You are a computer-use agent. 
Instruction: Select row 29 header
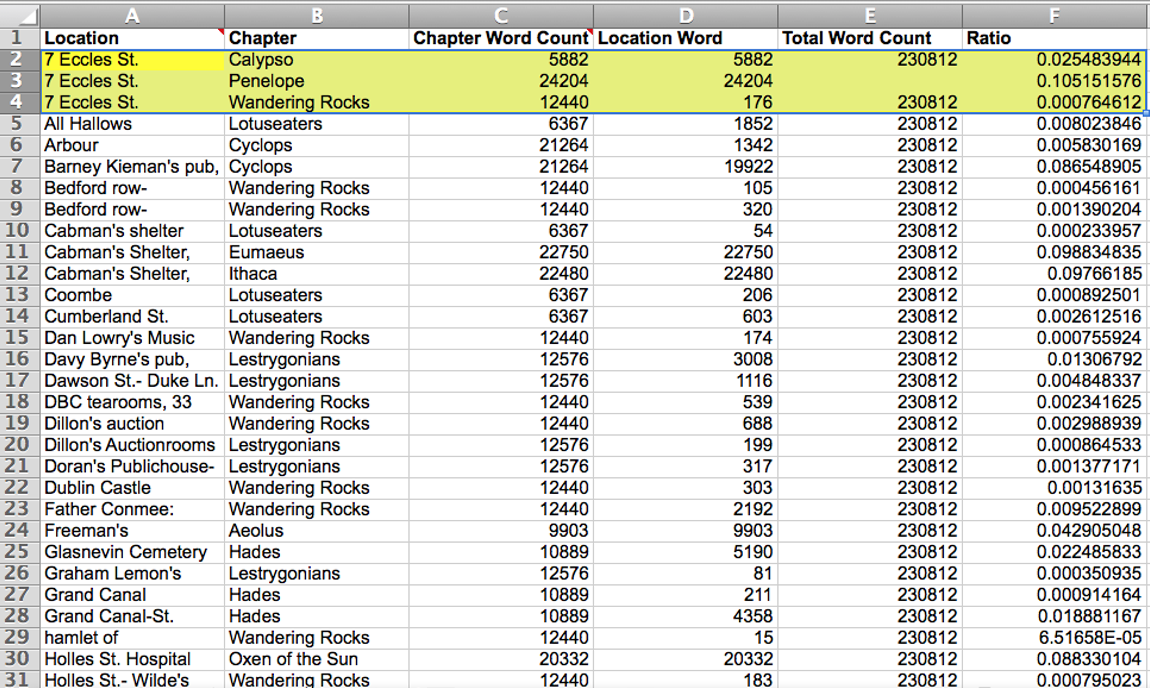click(20, 638)
